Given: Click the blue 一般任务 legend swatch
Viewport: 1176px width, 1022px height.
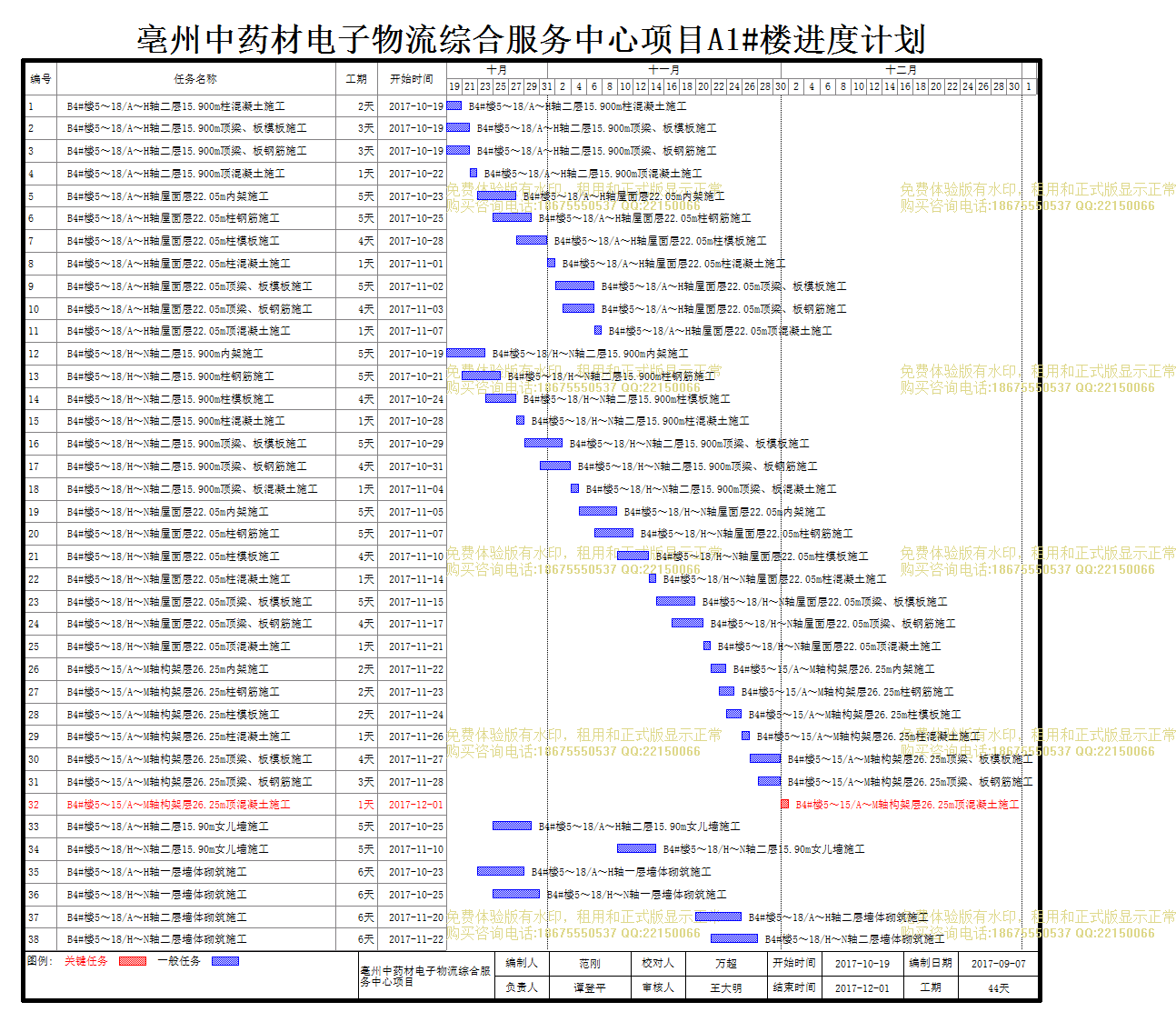Looking at the screenshot, I should click(225, 960).
